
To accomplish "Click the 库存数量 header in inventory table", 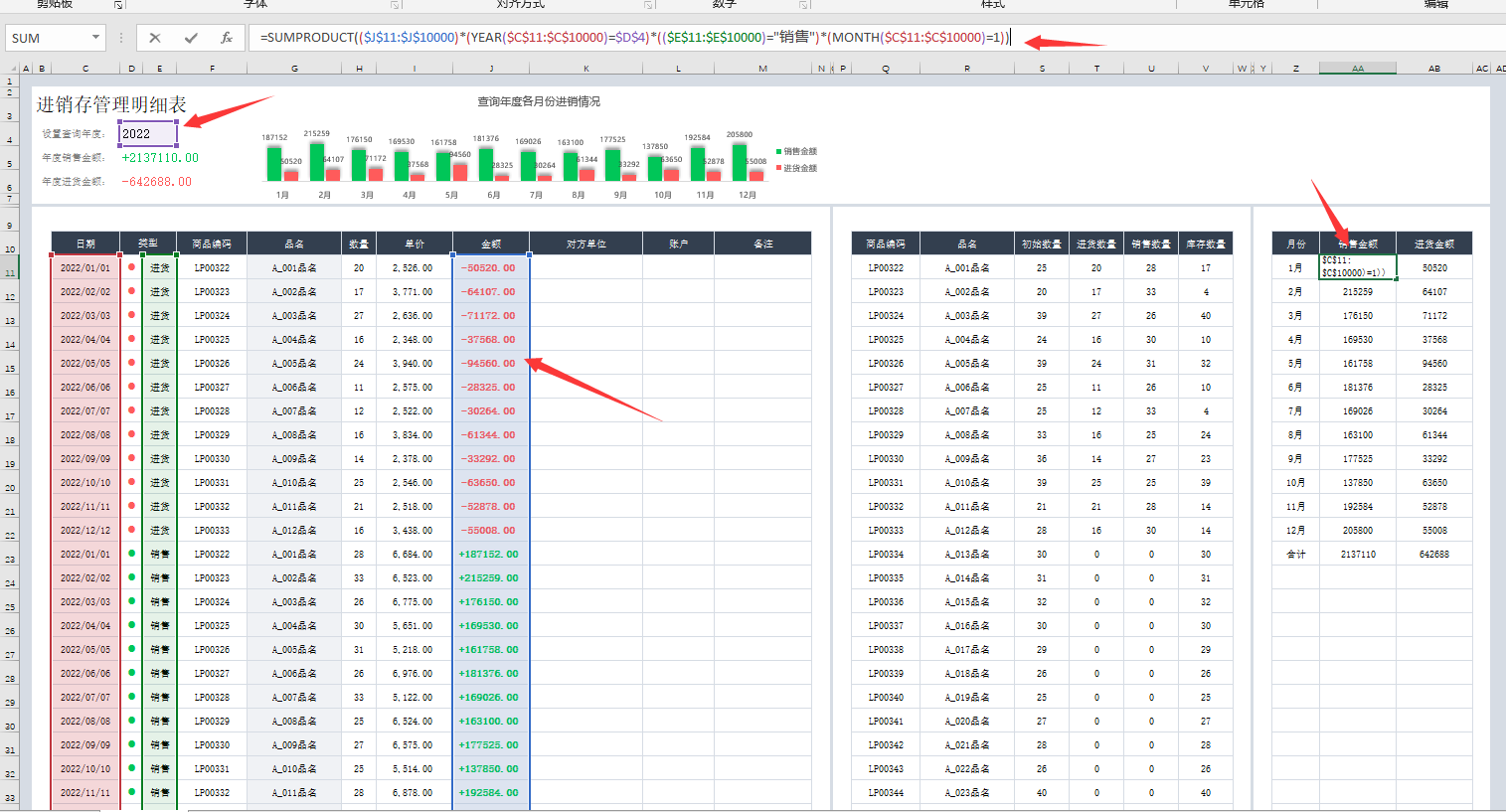I will 1205,244.
